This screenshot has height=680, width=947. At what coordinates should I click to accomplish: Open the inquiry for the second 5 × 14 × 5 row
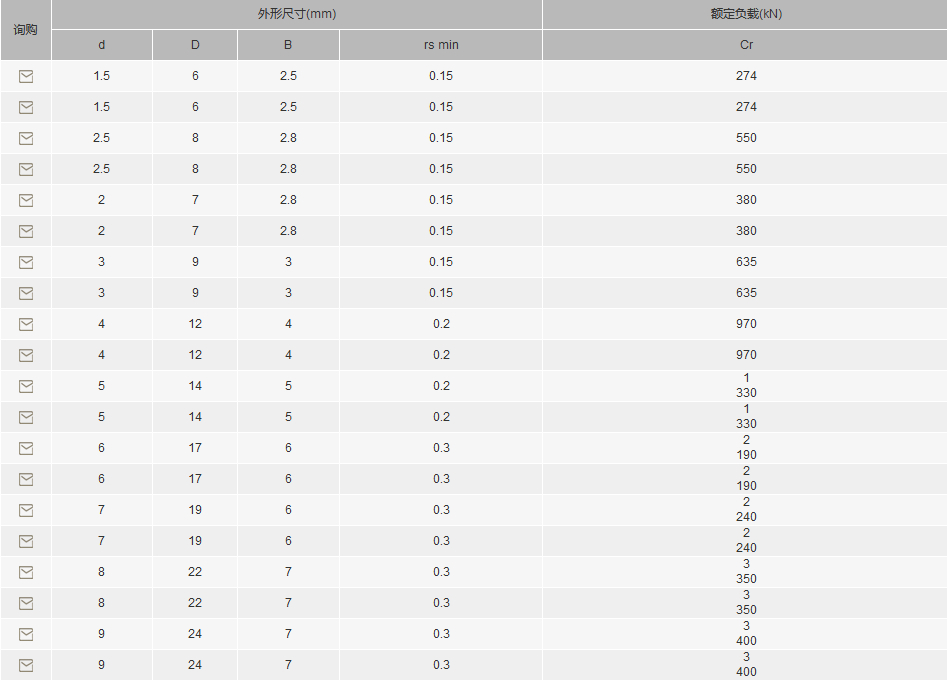pos(26,417)
